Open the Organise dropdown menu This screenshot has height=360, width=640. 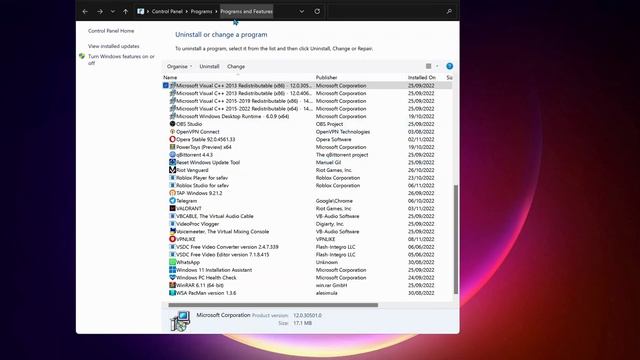[179, 66]
